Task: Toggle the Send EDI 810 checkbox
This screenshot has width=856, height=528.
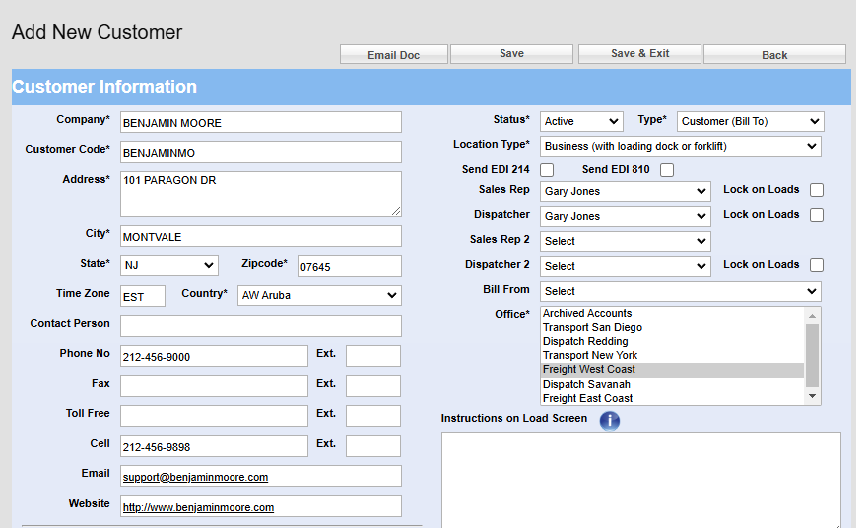Action: click(667, 170)
